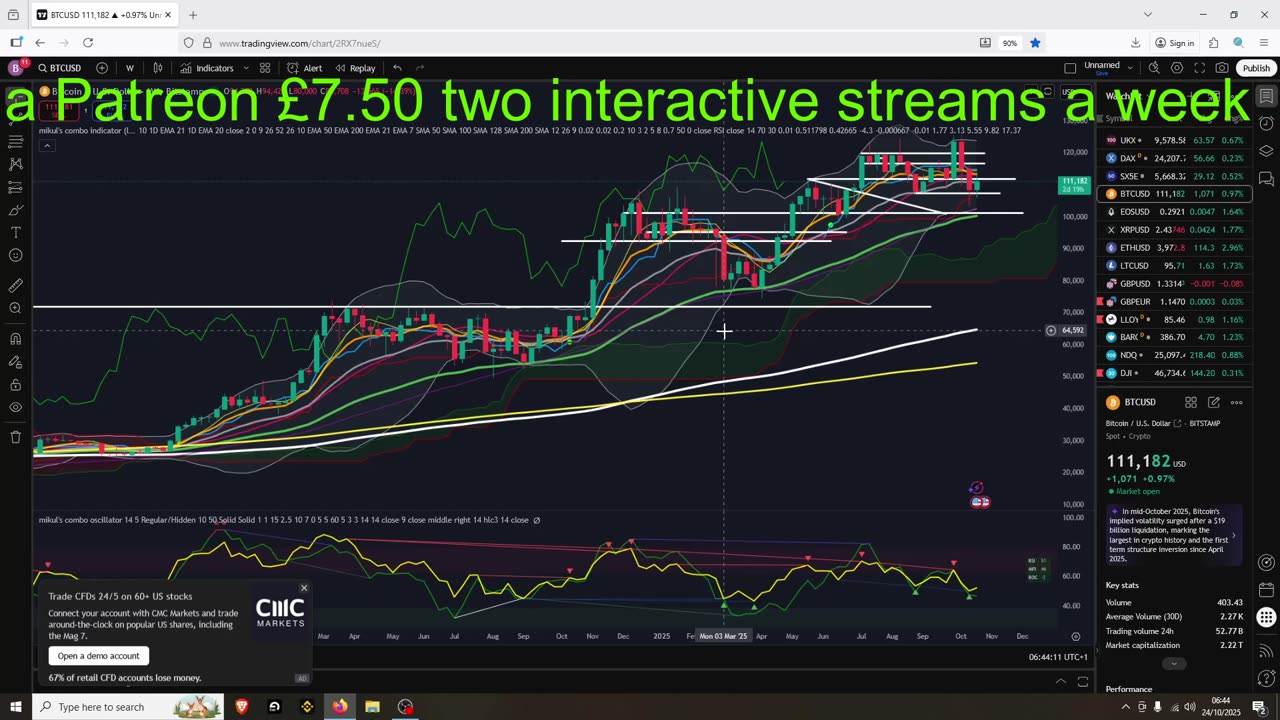Close the CMC Markets advert
The width and height of the screenshot is (1280, 720).
[x=304, y=588]
